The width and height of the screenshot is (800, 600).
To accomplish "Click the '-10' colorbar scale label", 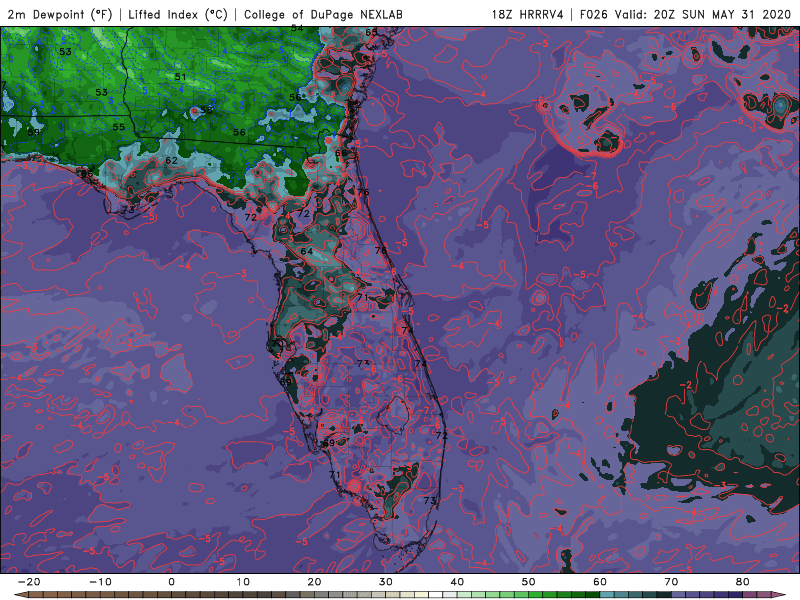I will (x=100, y=582).
